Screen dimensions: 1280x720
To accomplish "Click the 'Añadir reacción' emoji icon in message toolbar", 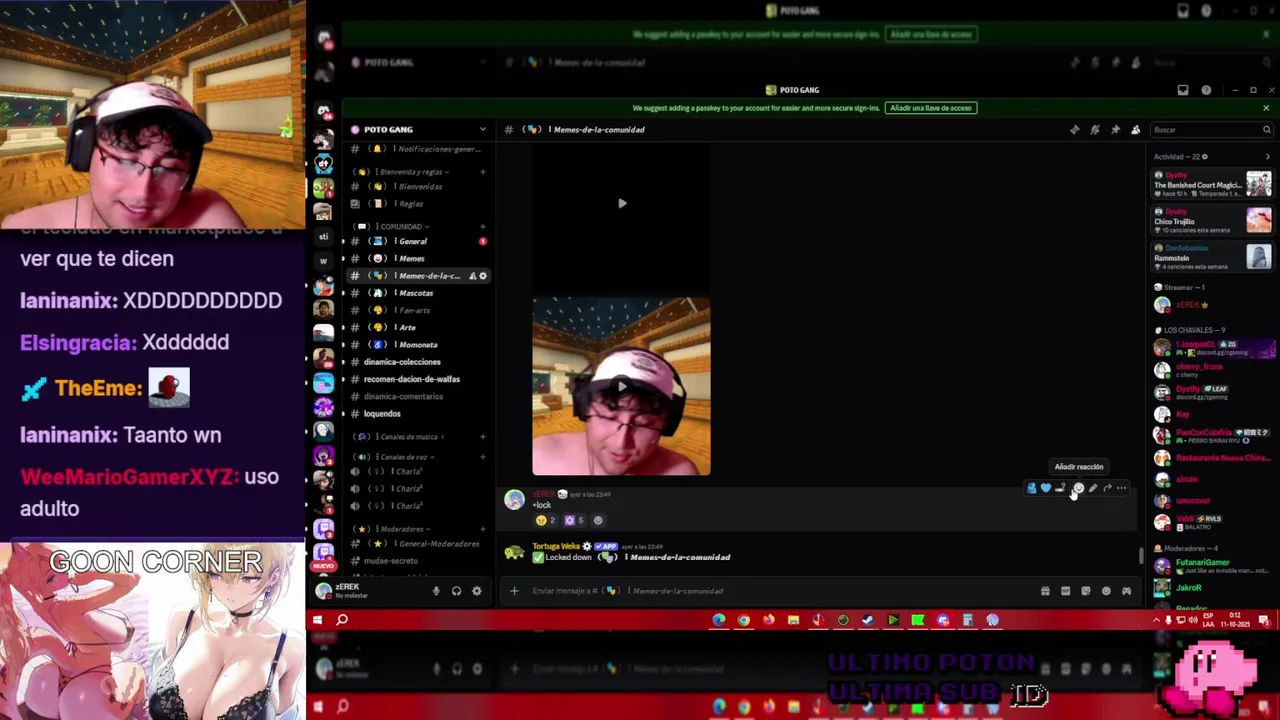I will pyautogui.click(x=1078, y=488).
